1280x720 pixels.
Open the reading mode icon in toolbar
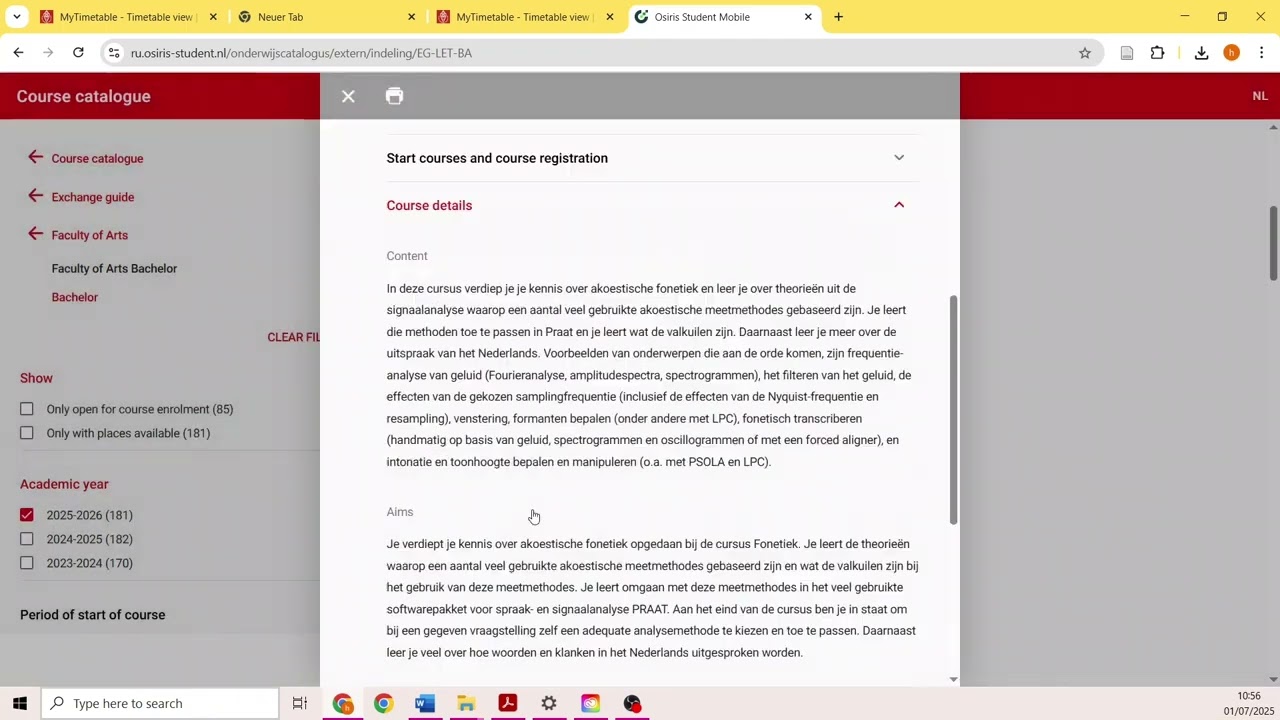pyautogui.click(x=1127, y=53)
